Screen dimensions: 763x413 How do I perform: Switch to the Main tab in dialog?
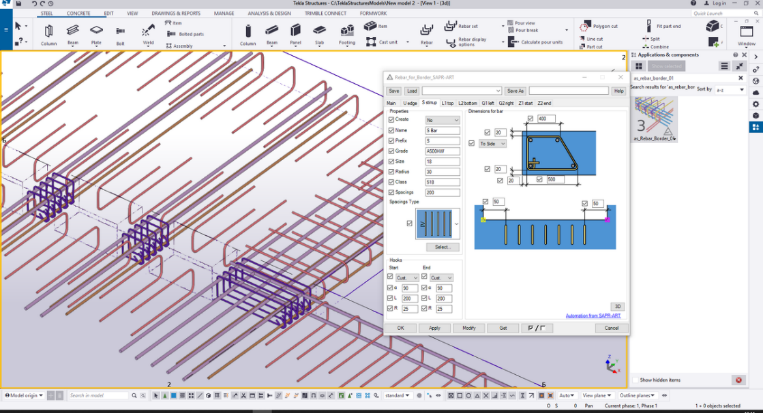[x=391, y=103]
